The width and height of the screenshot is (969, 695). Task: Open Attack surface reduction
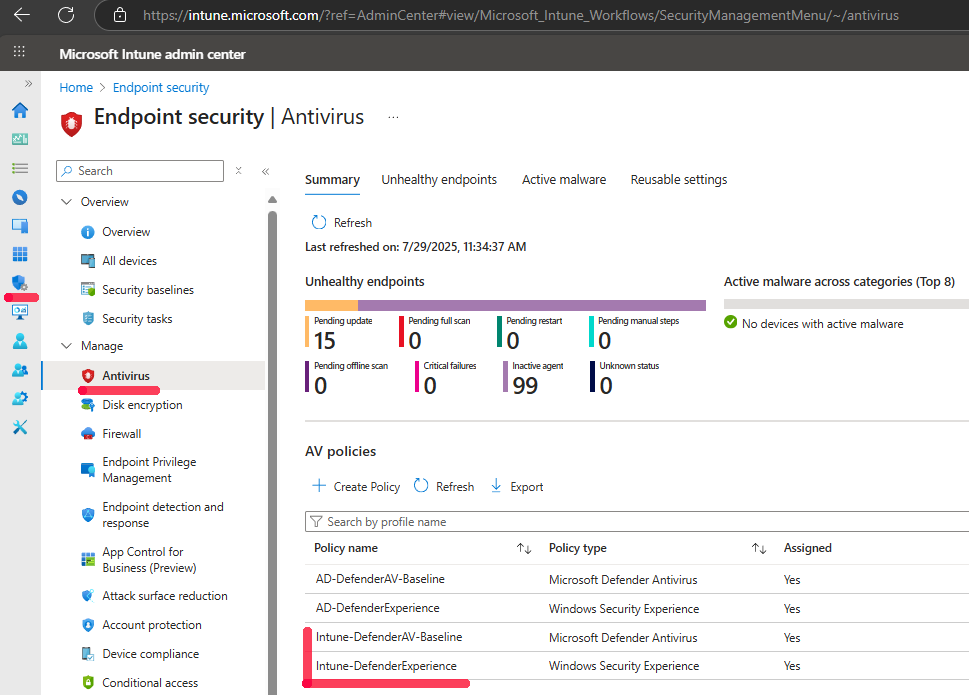pyautogui.click(x=164, y=596)
